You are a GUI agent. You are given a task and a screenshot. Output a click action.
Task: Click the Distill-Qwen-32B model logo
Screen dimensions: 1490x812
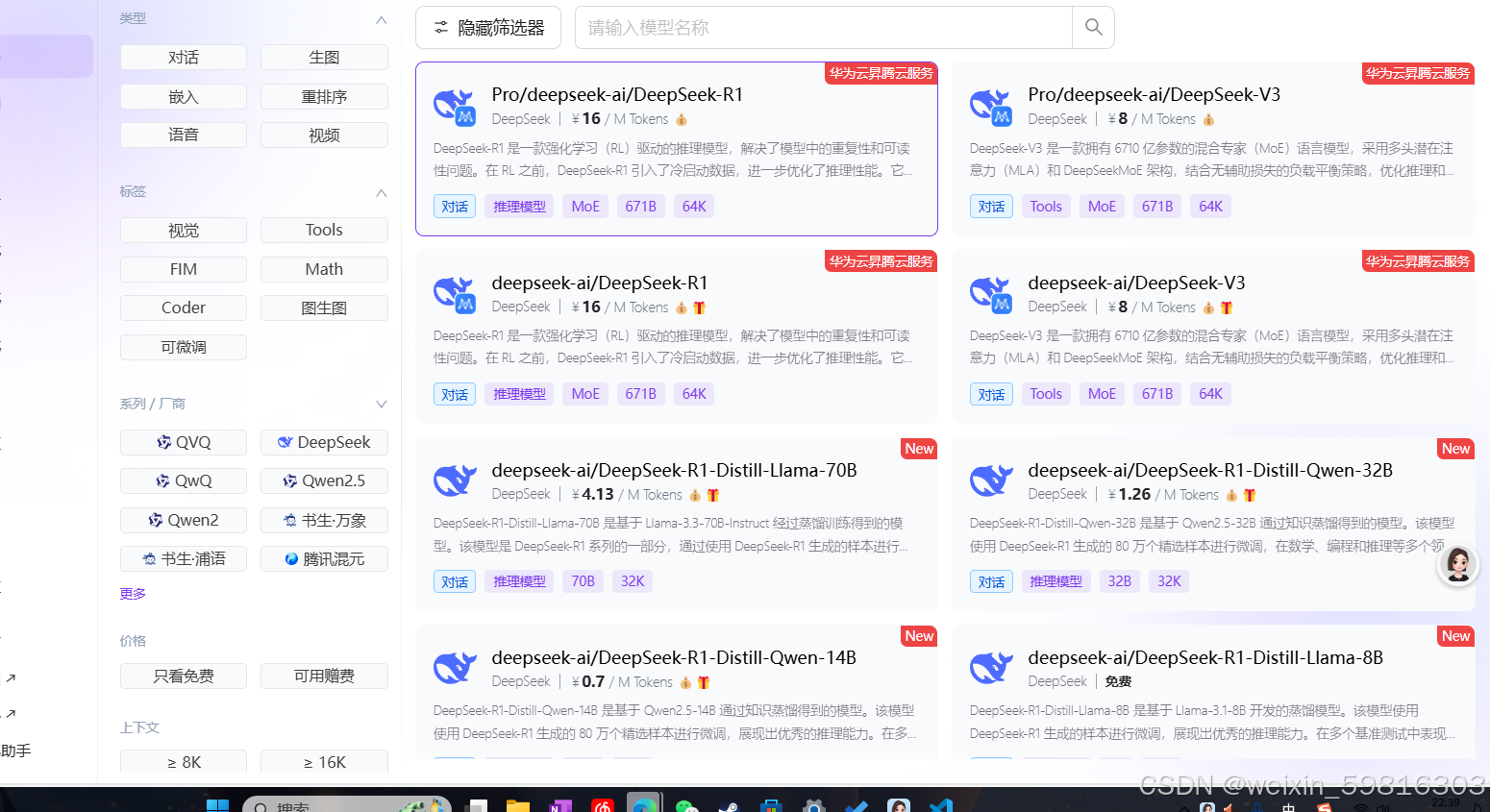[991, 480]
